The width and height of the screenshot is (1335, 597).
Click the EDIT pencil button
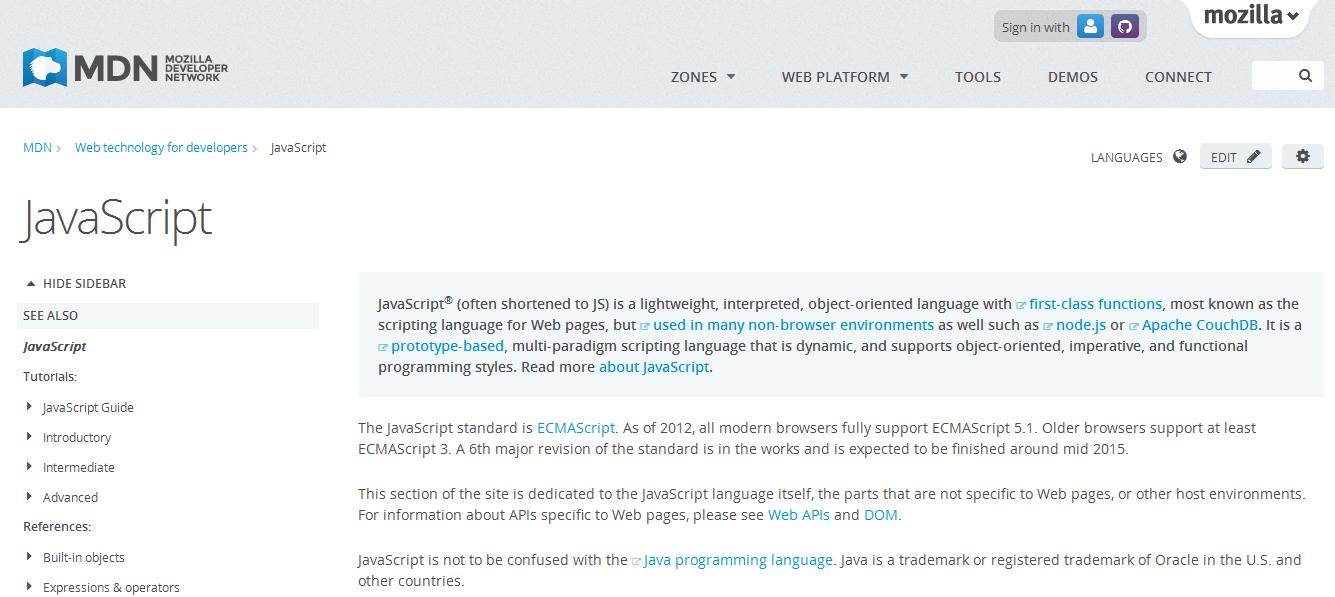tap(1235, 156)
